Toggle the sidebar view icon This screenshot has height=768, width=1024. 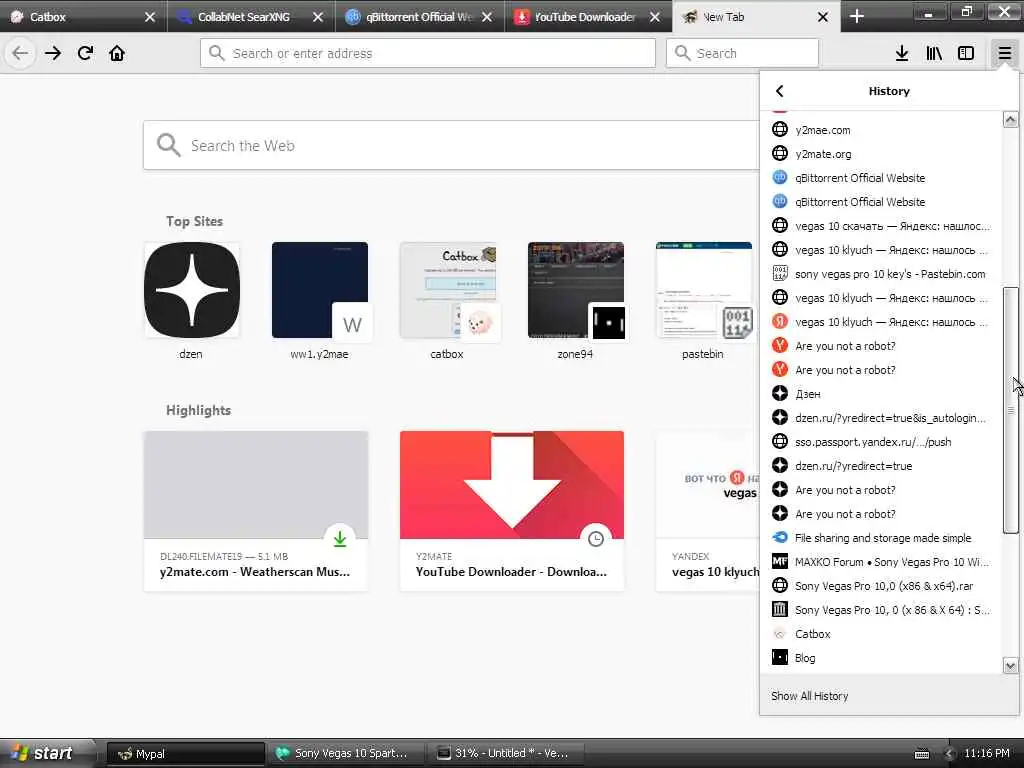tap(966, 54)
